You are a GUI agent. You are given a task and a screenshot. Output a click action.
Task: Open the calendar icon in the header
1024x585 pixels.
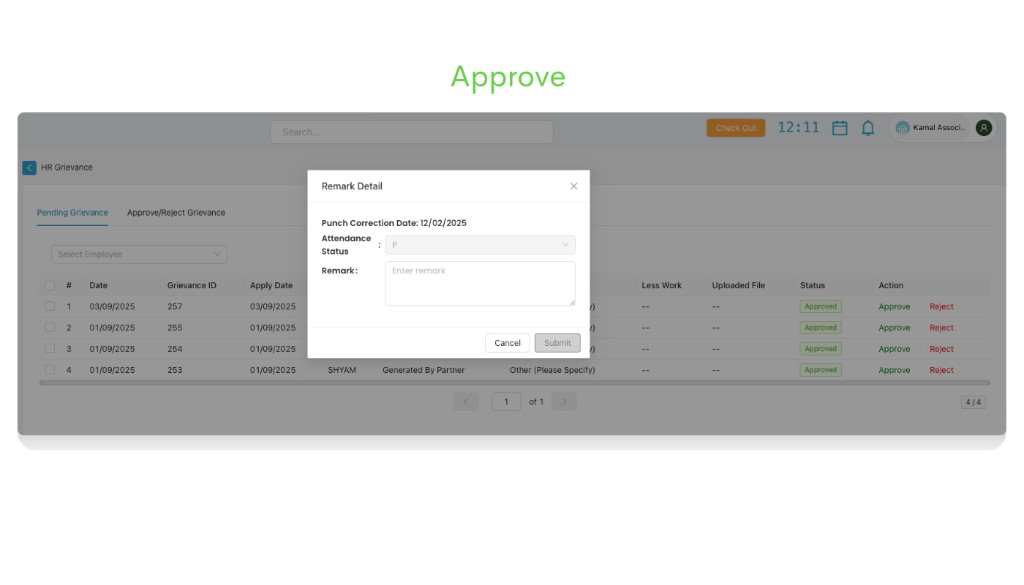(839, 128)
